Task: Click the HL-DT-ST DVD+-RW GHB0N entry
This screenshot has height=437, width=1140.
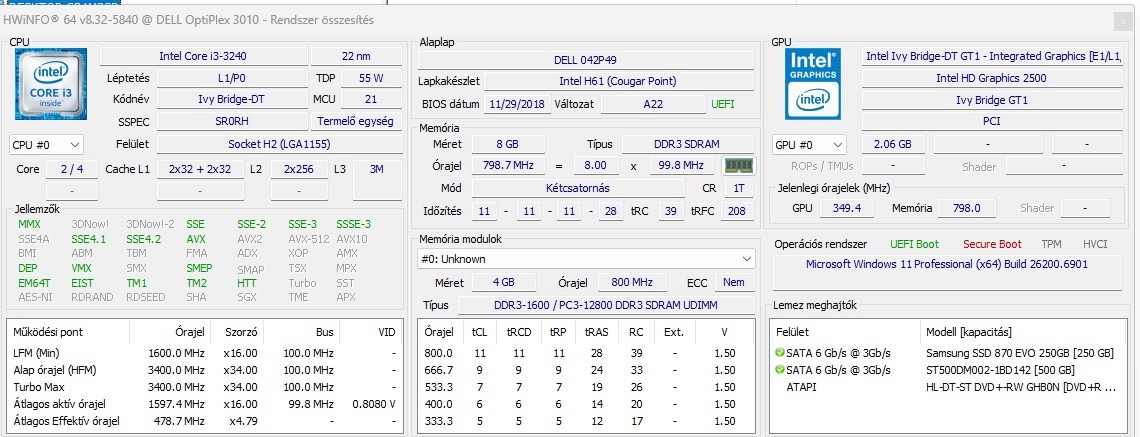Action: (x=1020, y=387)
